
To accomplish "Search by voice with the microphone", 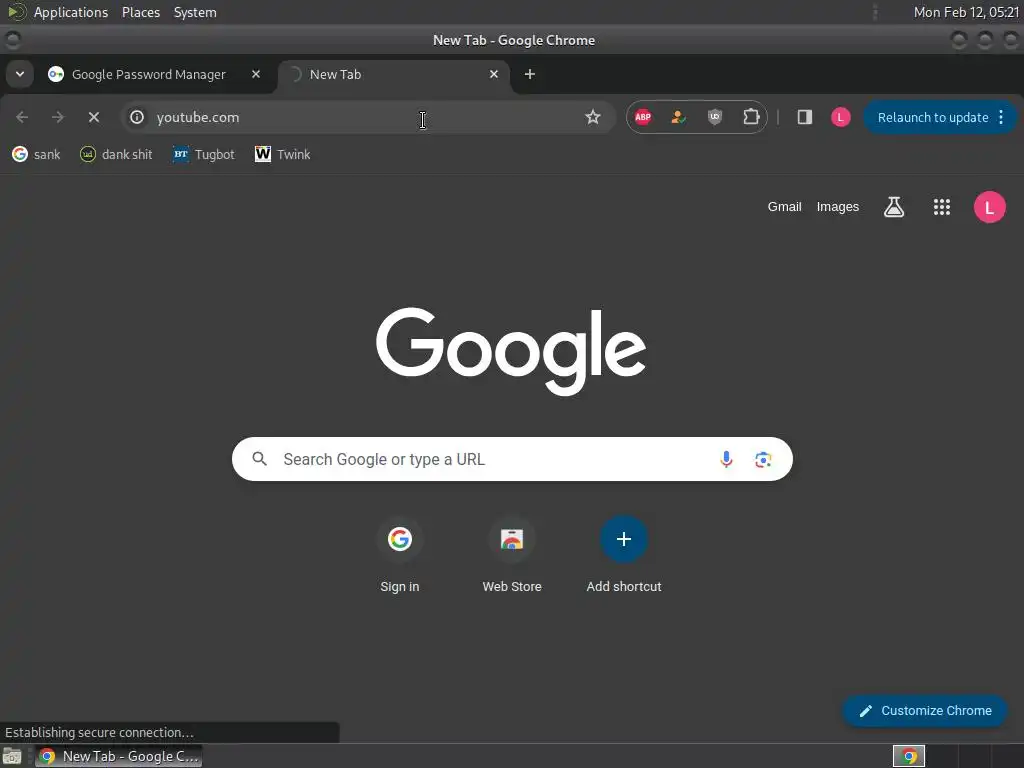I will coord(726,459).
